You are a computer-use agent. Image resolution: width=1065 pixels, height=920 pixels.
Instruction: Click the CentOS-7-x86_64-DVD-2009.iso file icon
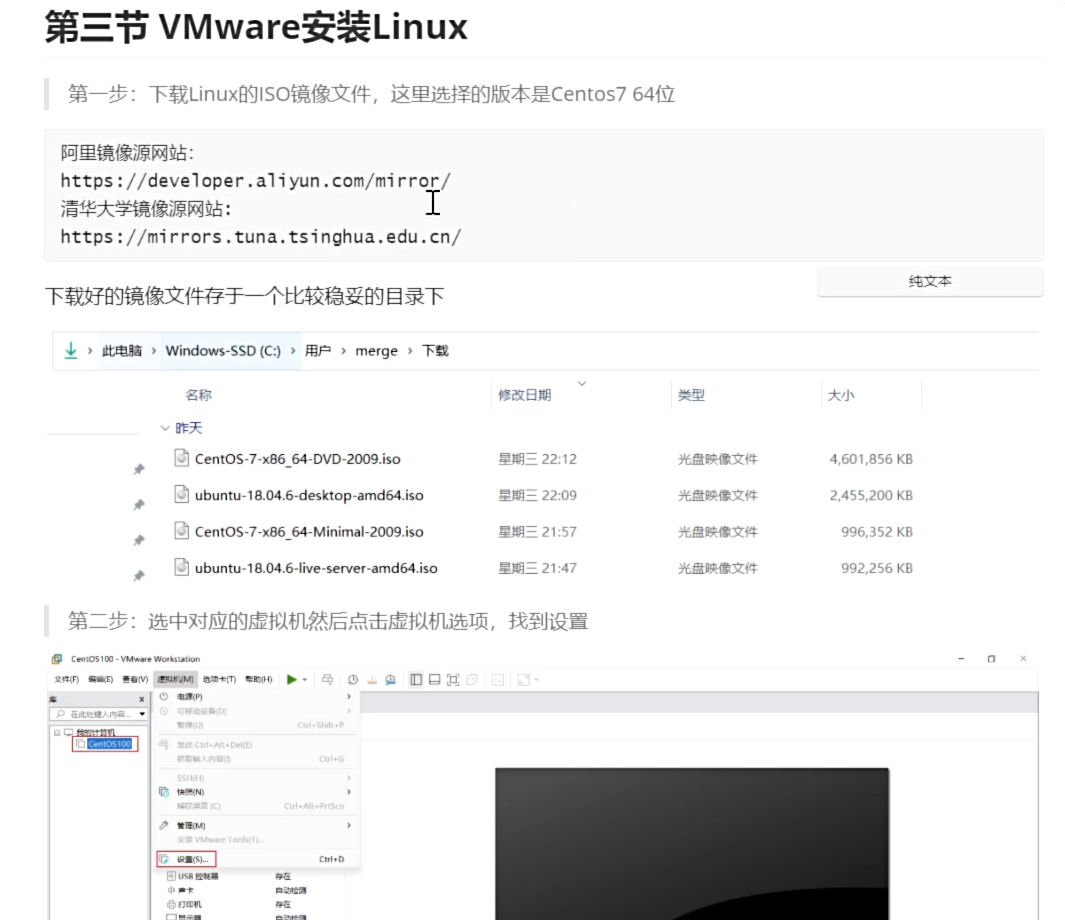181,458
